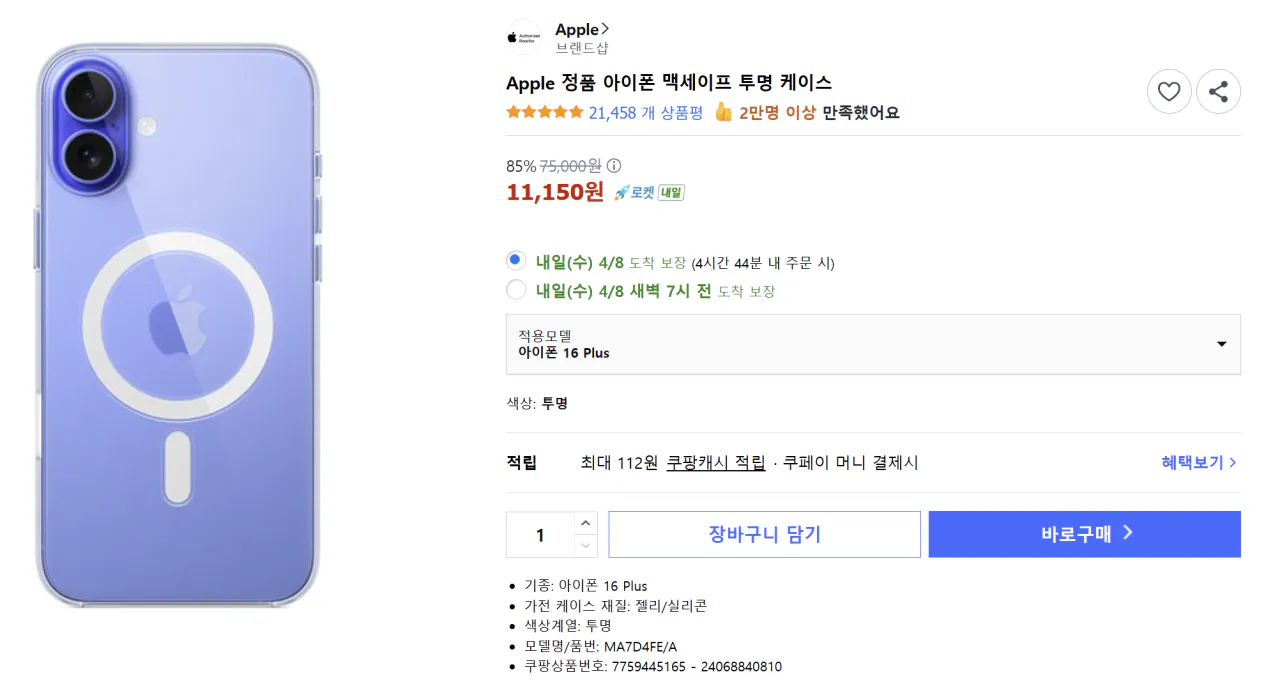Open the 21,458 개 상품평 reviews link
Image resolution: width=1280 pixels, height=693 pixels.
[x=635, y=113]
